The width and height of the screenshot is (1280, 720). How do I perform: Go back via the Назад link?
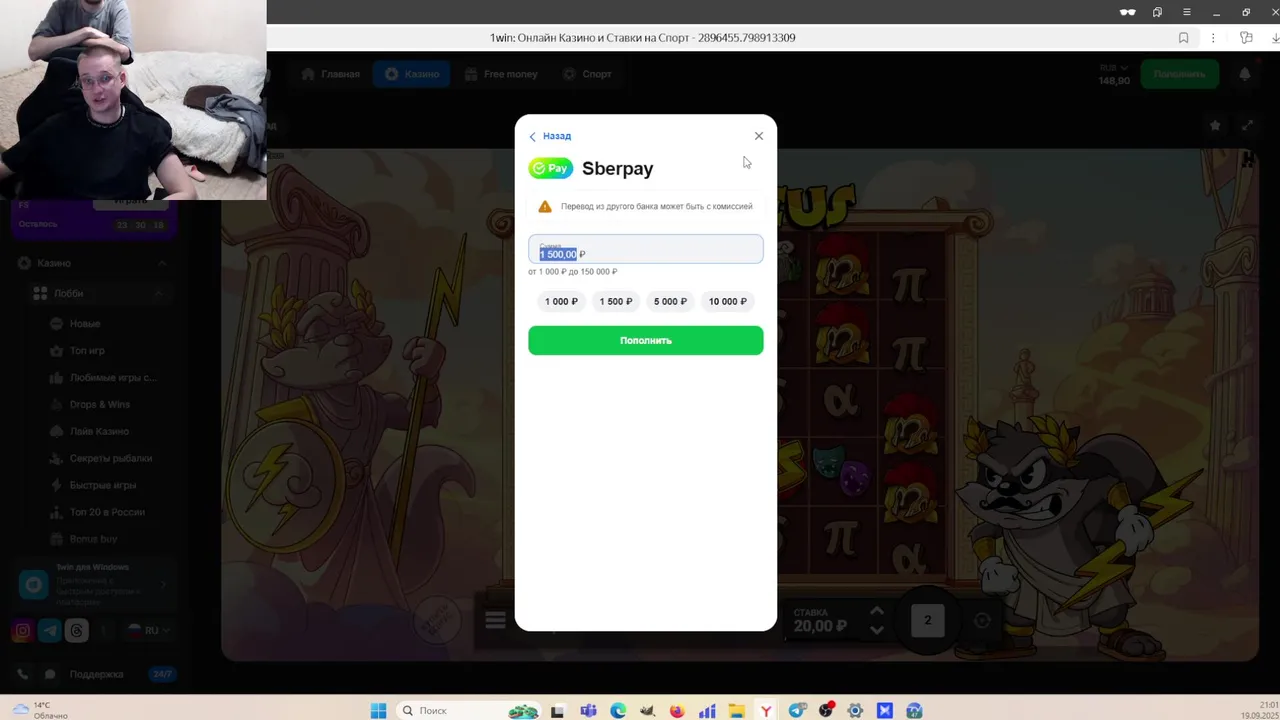[x=550, y=136]
